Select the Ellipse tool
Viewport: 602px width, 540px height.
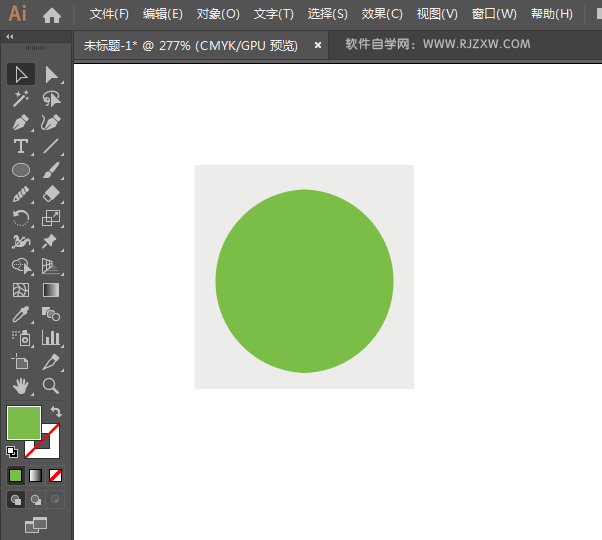point(21,170)
